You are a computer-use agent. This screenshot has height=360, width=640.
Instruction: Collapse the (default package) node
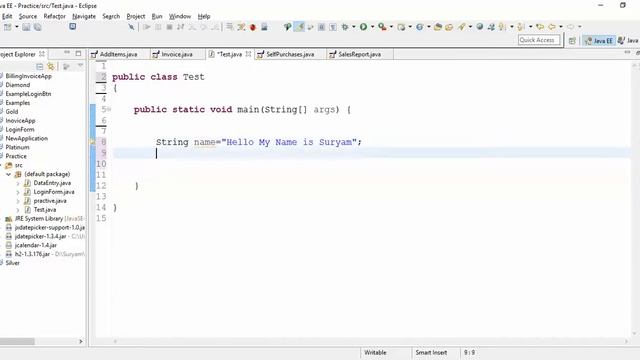(8, 174)
